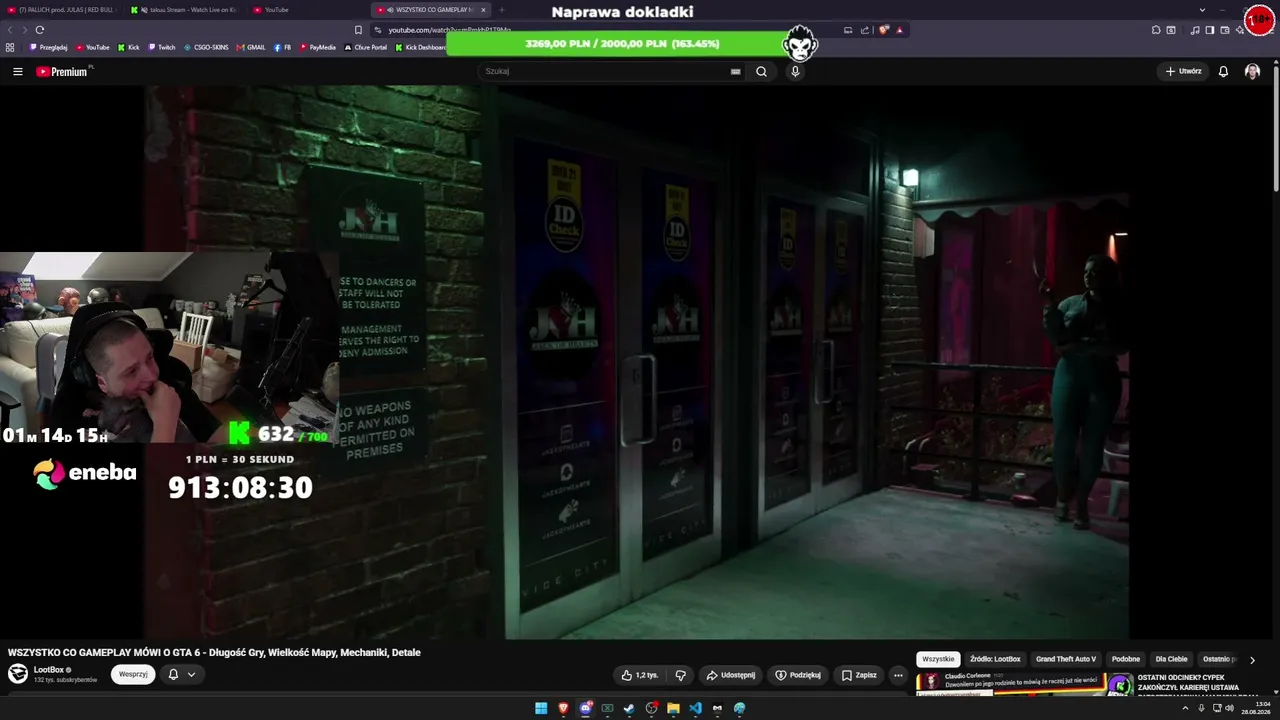The image size is (1280, 720).
Task: Like the video with 1,2 tys.
Action: pos(640,675)
